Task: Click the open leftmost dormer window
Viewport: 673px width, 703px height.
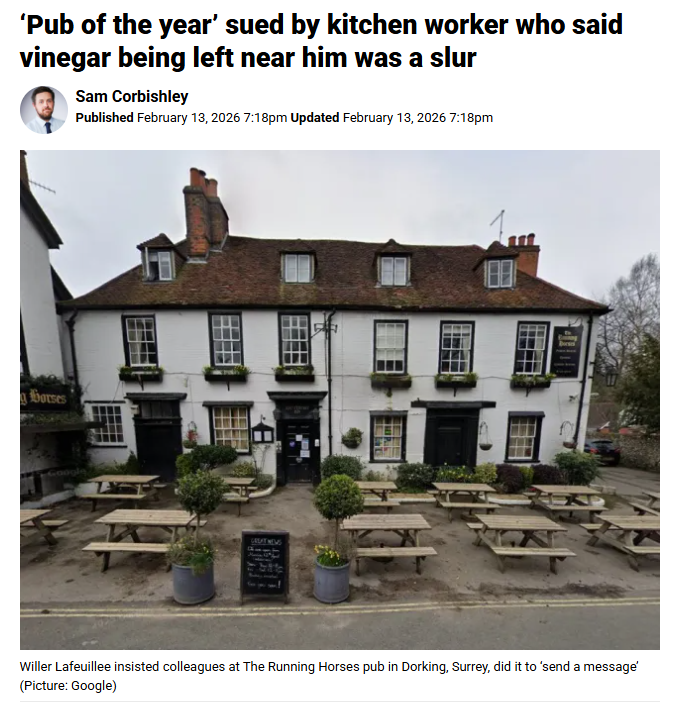Action: tap(160, 265)
